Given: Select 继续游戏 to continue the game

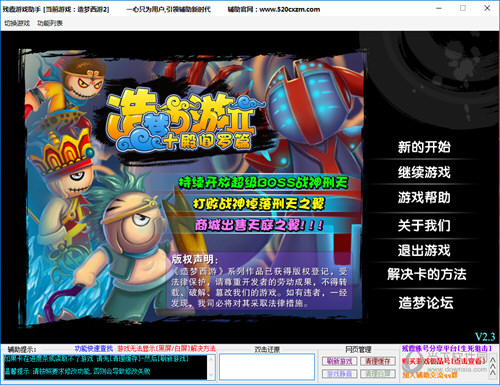Looking at the screenshot, I should pyautogui.click(x=424, y=172).
